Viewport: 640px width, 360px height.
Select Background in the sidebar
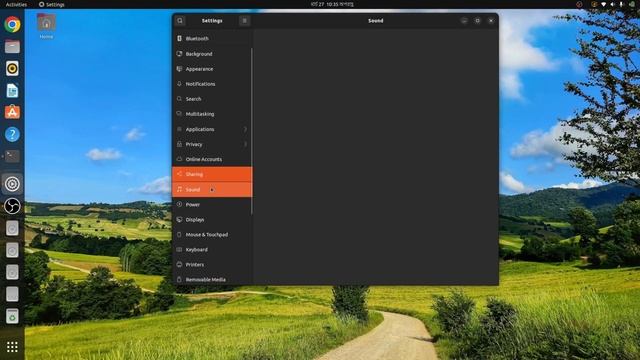[212, 54]
